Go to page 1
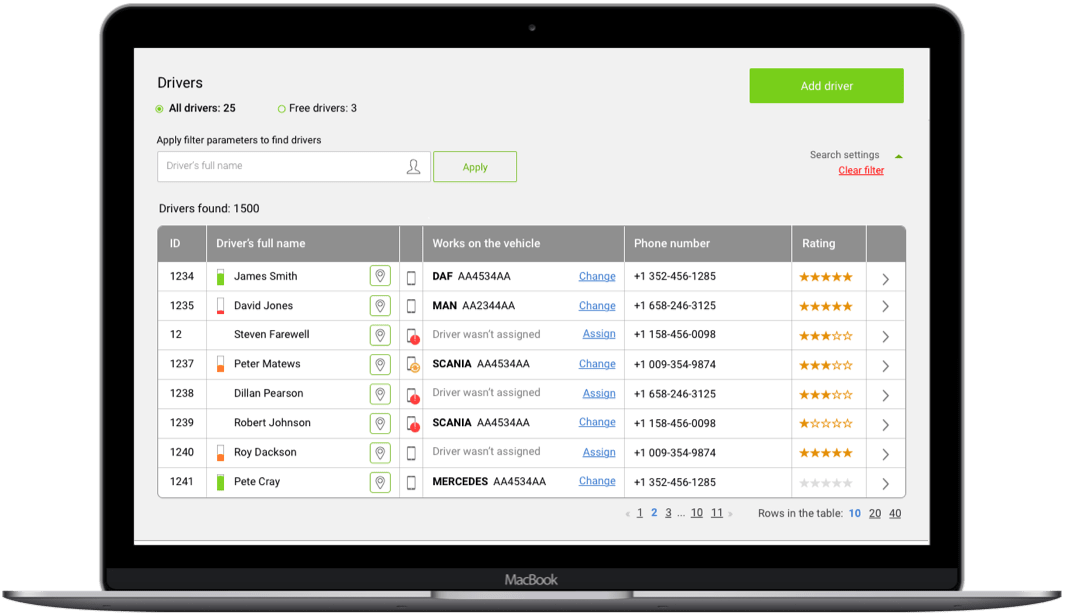The width and height of the screenshot is (1066, 616). (x=640, y=513)
